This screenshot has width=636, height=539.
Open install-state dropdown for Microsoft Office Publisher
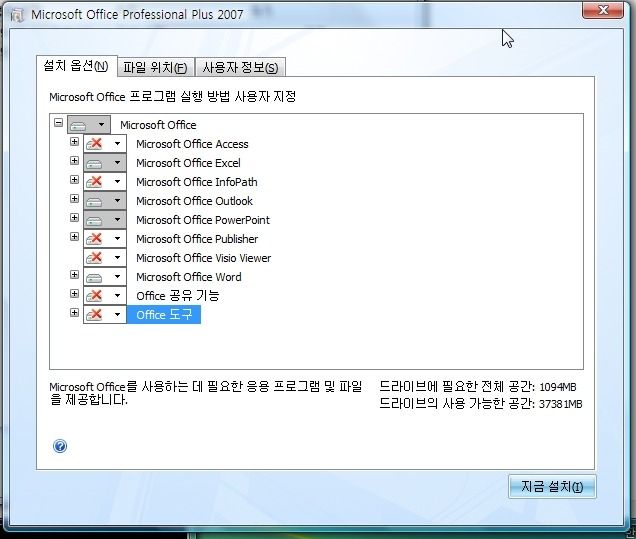coord(105,239)
